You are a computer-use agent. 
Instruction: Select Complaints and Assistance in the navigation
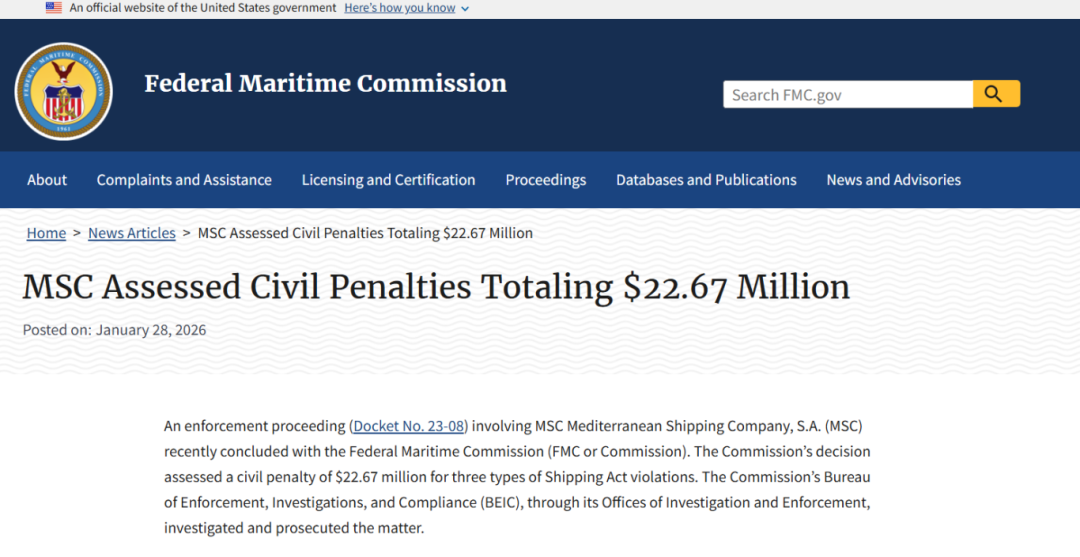coord(184,180)
